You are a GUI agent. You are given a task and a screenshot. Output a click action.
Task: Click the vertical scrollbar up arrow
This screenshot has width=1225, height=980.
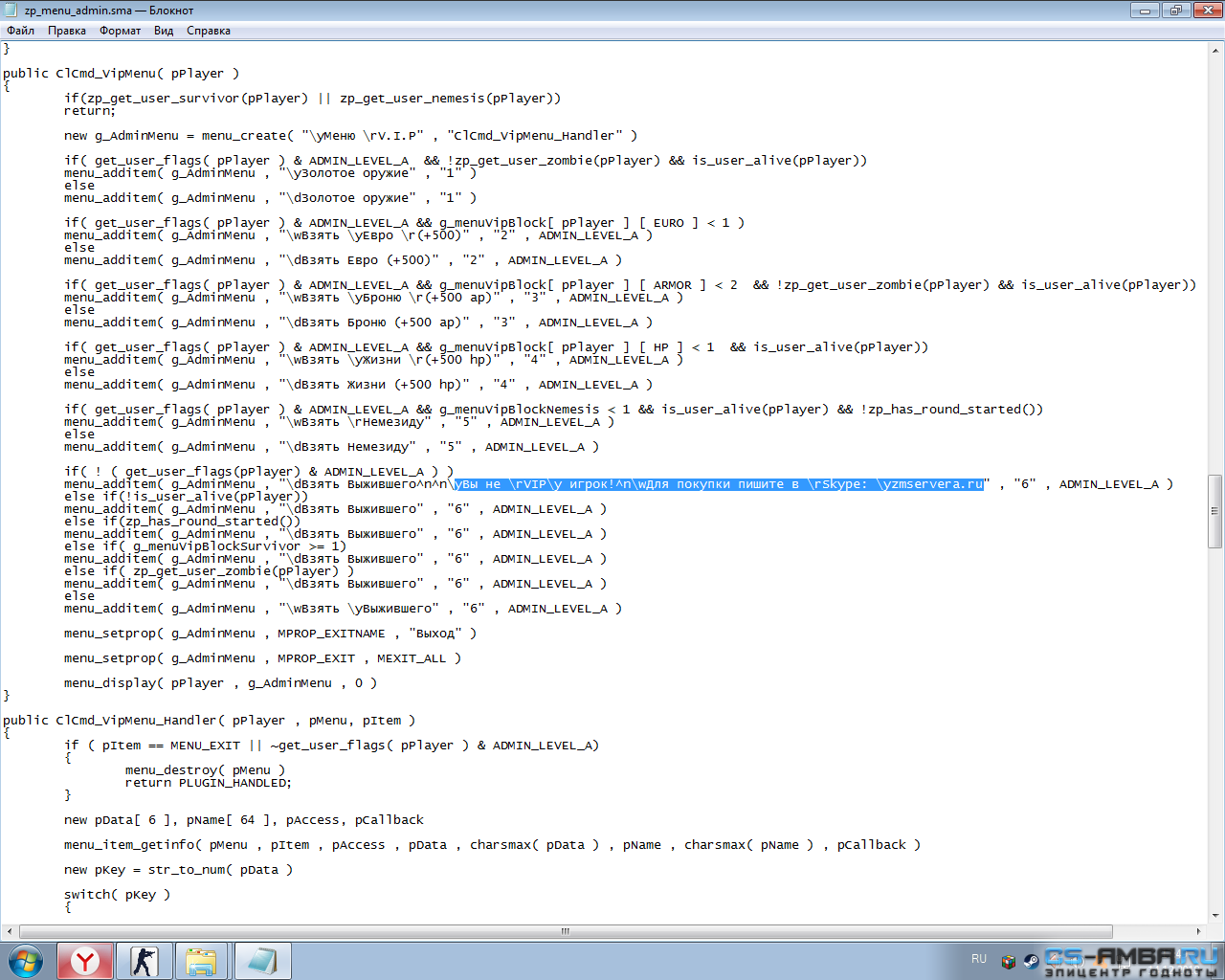tap(1216, 48)
